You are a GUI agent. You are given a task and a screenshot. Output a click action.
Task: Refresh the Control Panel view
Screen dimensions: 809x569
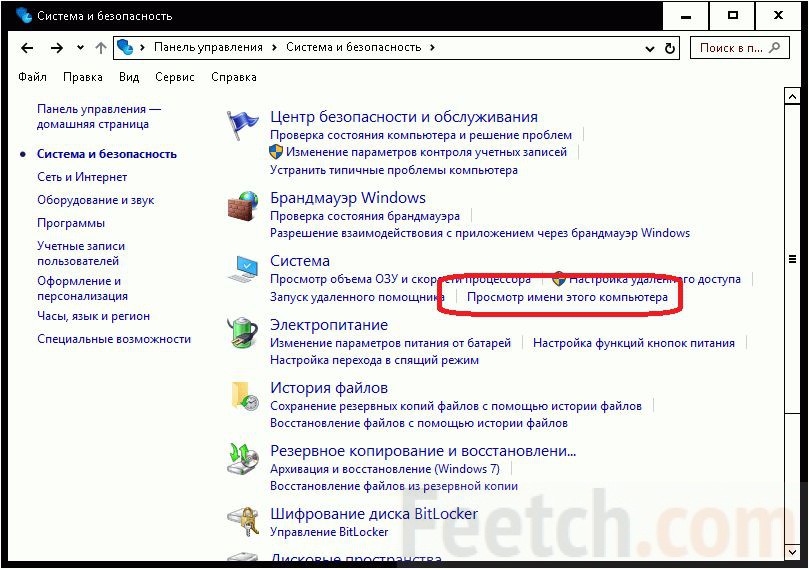pos(670,48)
